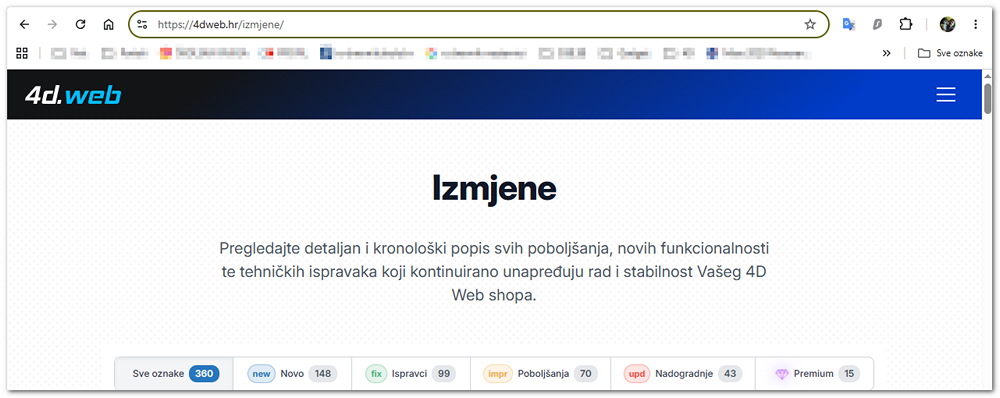1000x398 pixels.
Task: Expand hidden bookmarks with the double chevron
Action: coord(886,53)
